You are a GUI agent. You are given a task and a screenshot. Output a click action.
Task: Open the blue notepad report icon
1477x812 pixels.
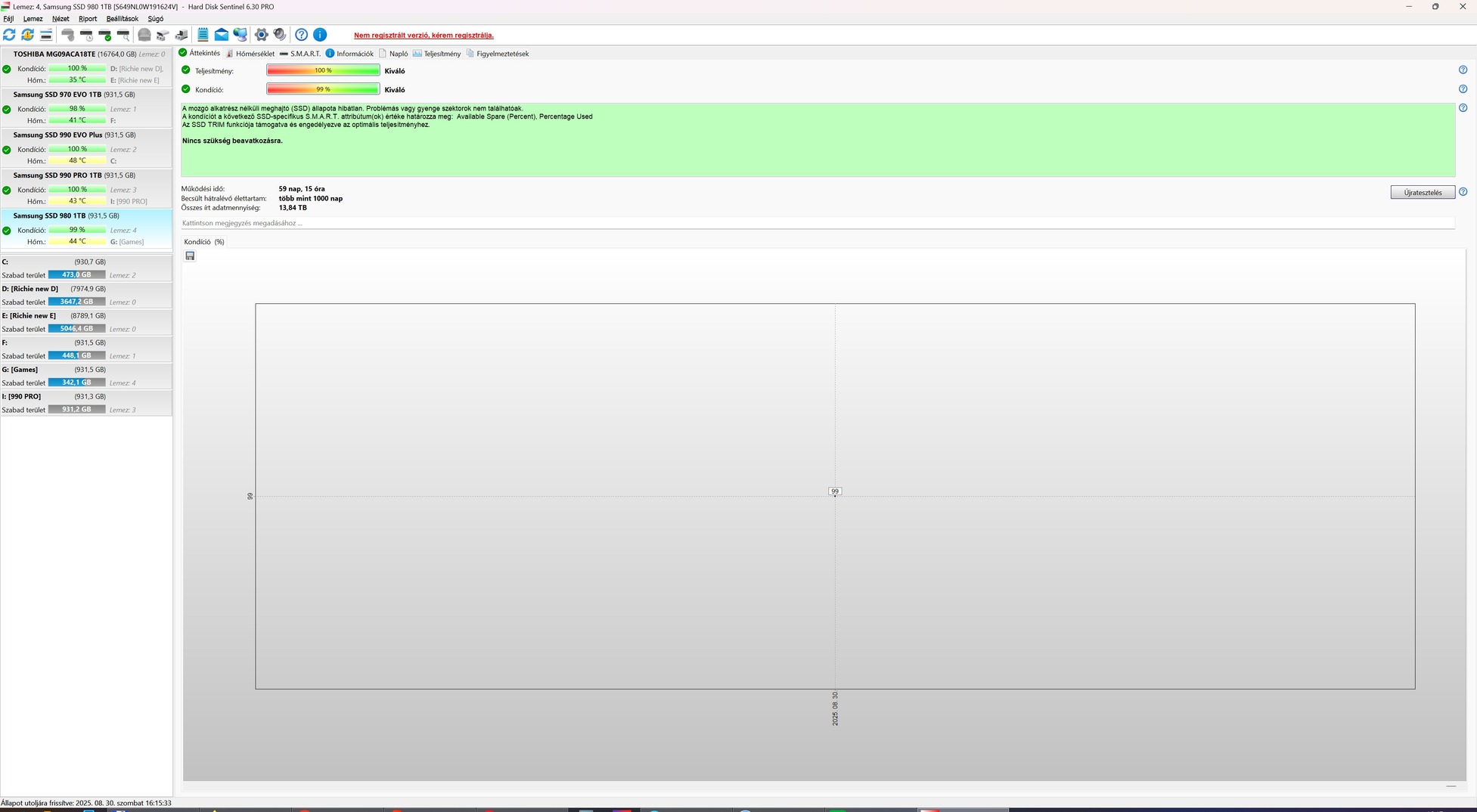coord(203,35)
